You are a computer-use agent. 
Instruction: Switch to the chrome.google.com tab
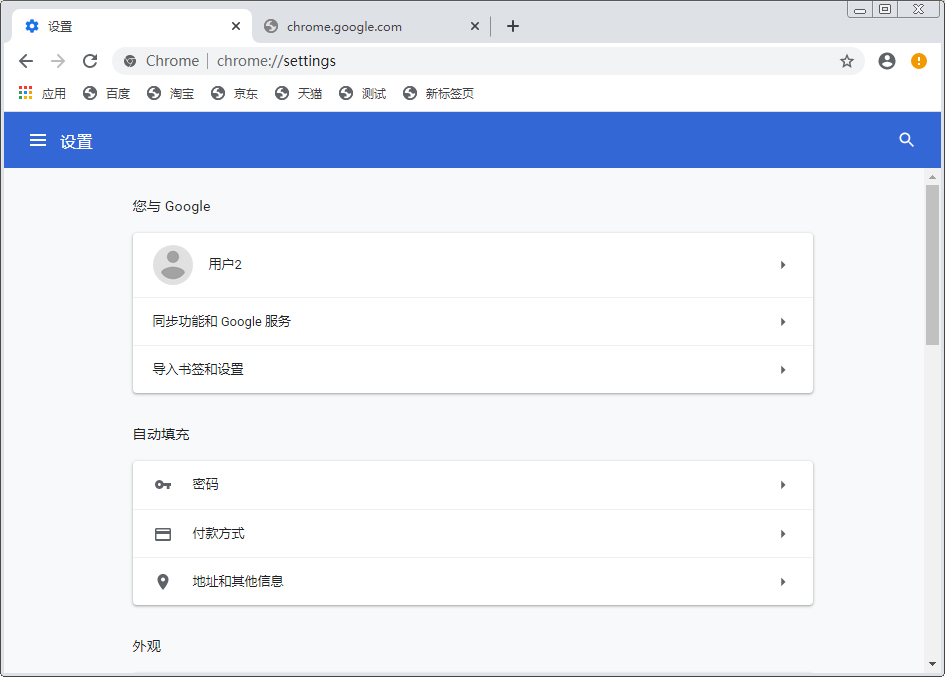(345, 26)
